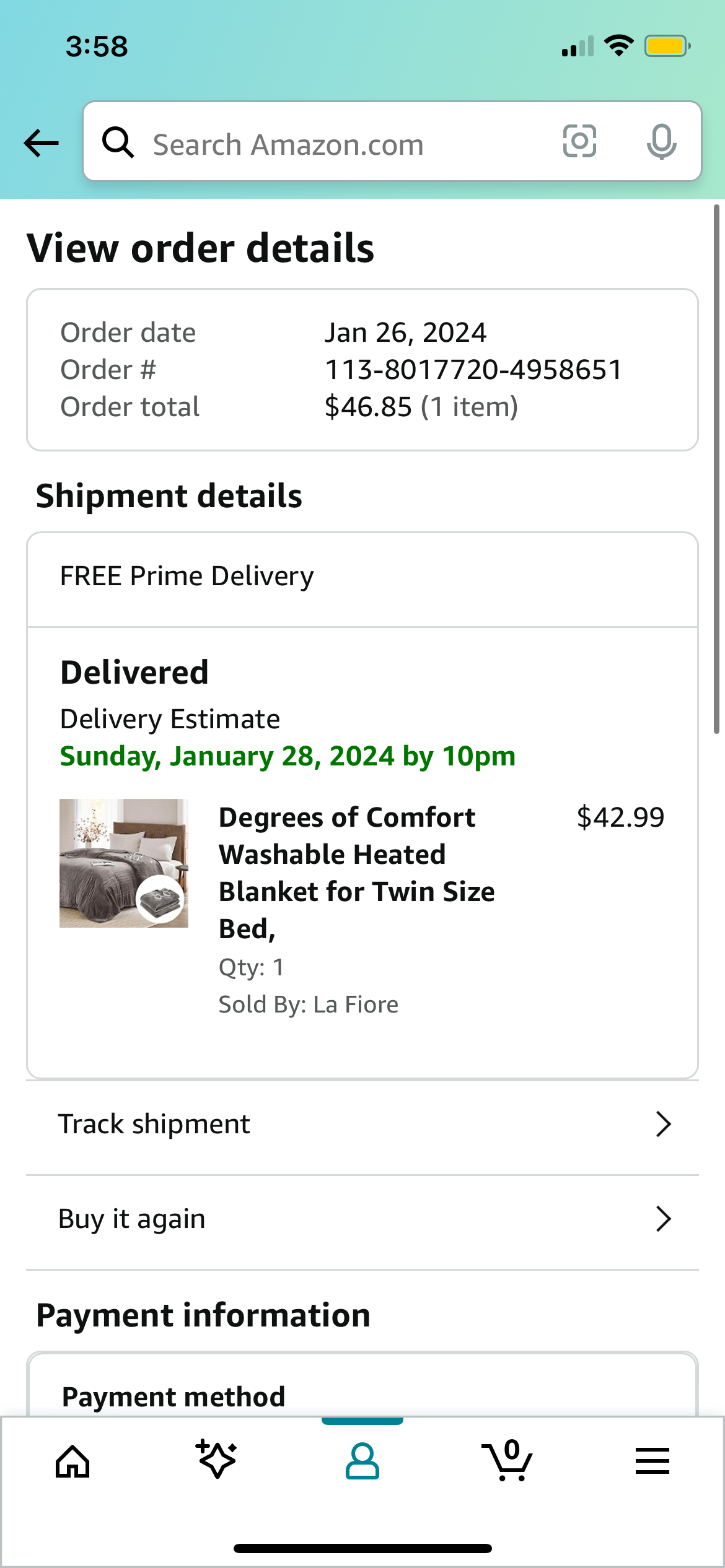Open the sparkle Inspire tab icon
The height and width of the screenshot is (1568, 725).
[216, 1459]
